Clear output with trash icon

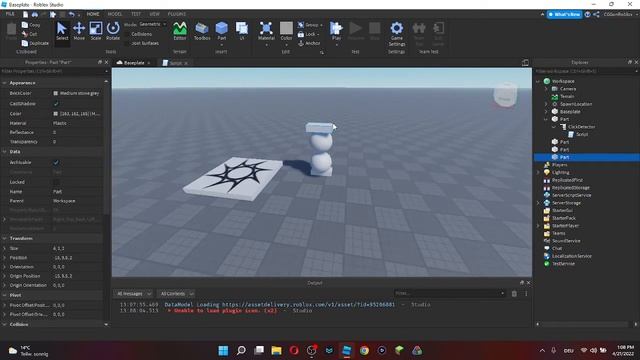(514, 293)
